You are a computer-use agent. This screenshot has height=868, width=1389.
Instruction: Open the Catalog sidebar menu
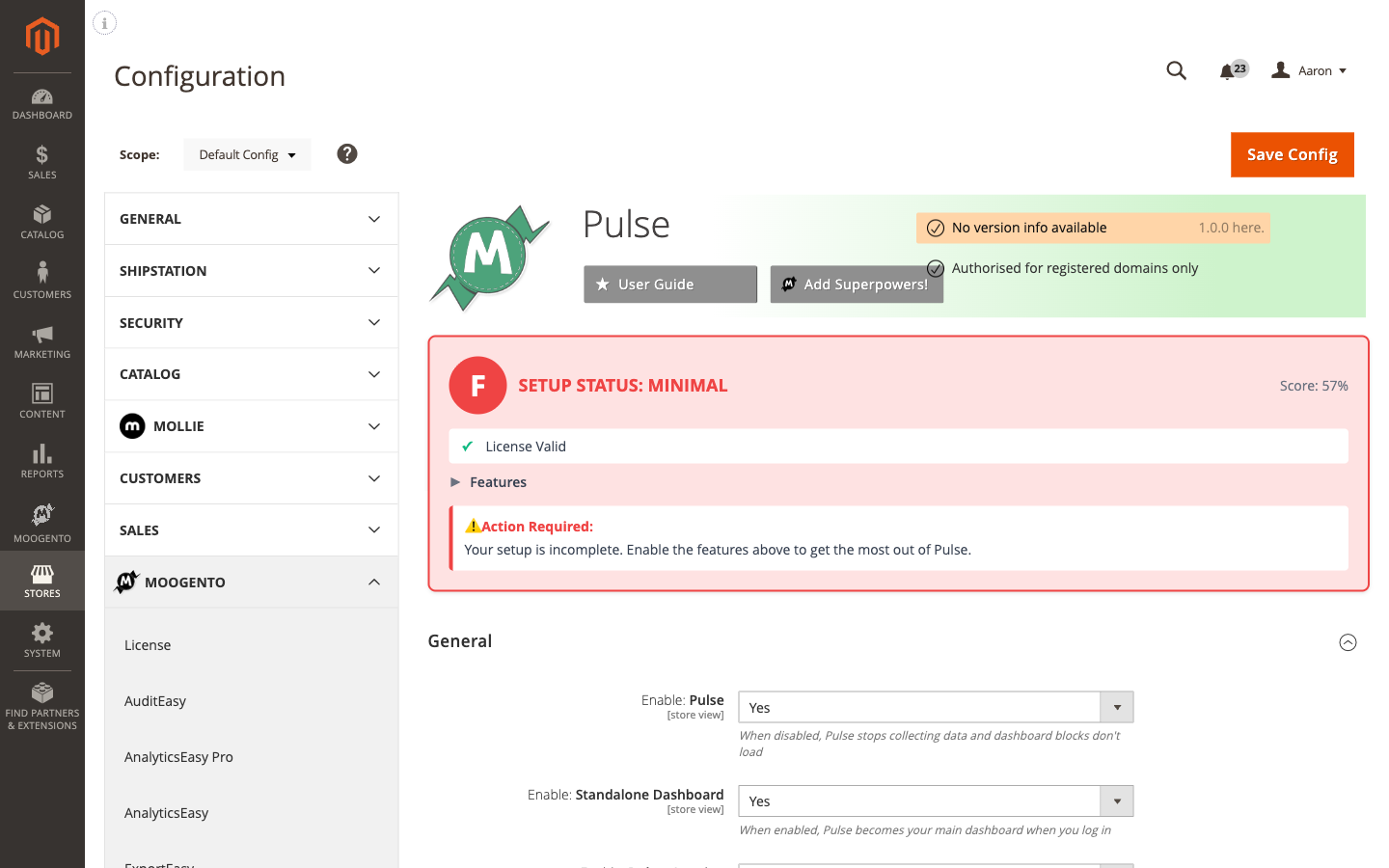click(42, 223)
